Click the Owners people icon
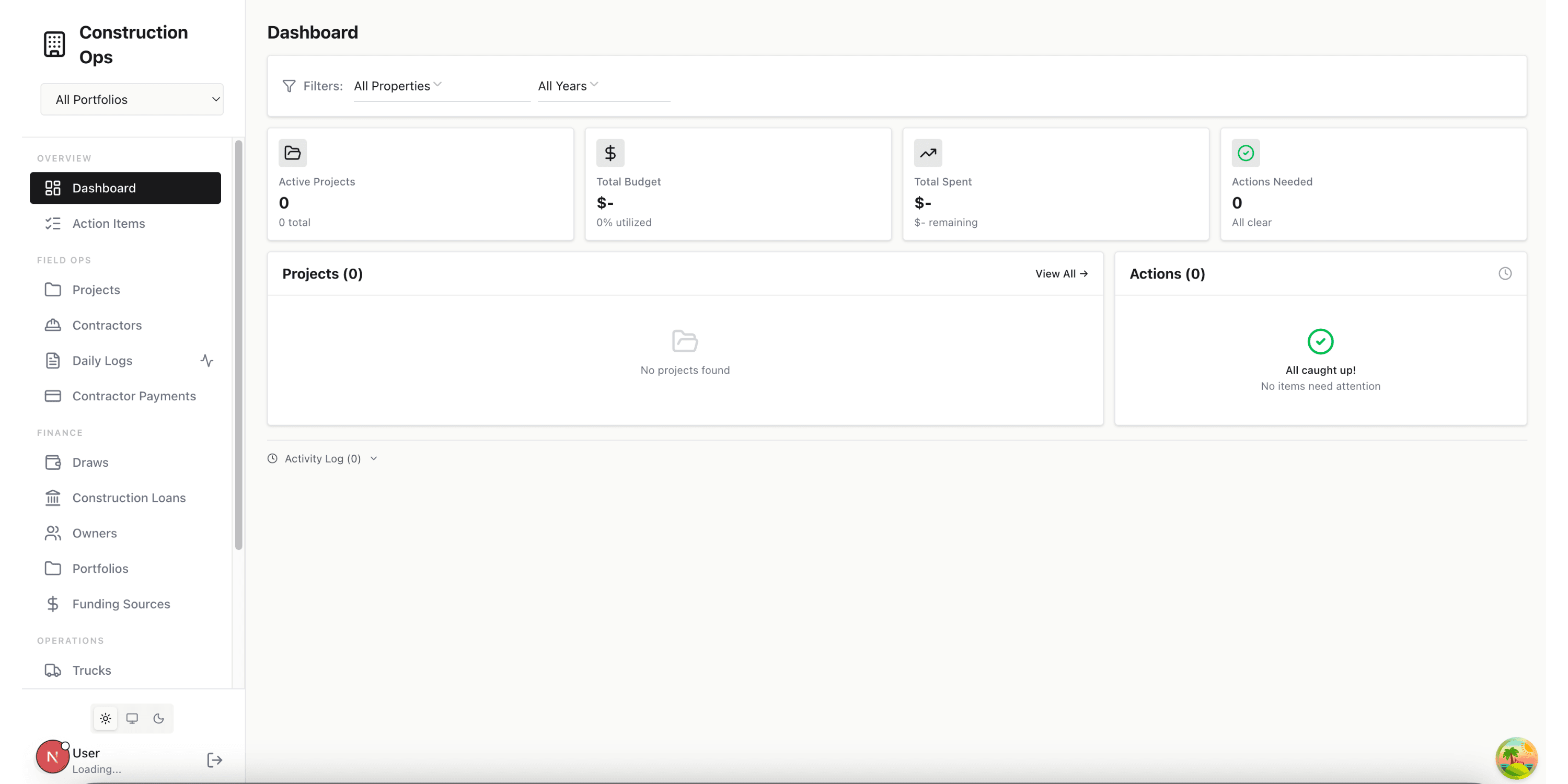The width and height of the screenshot is (1568, 784). [x=53, y=533]
